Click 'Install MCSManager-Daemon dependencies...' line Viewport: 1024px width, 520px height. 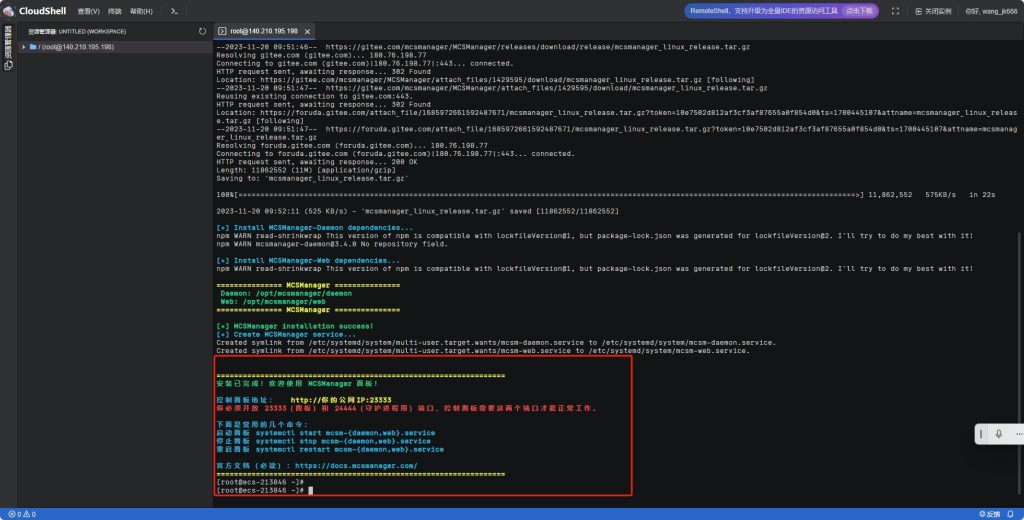315,227
